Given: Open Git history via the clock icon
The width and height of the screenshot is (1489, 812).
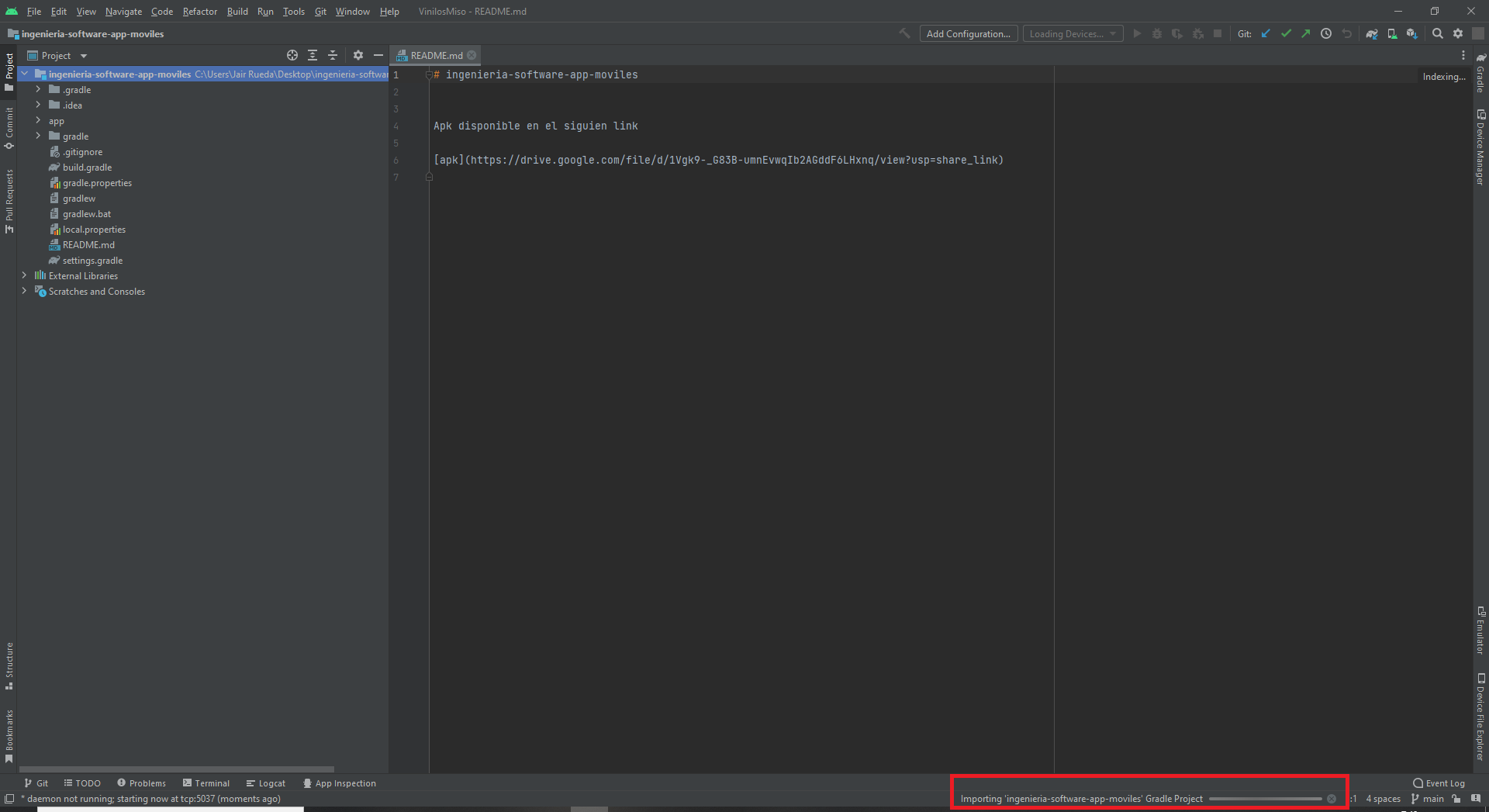Looking at the screenshot, I should (x=1326, y=33).
